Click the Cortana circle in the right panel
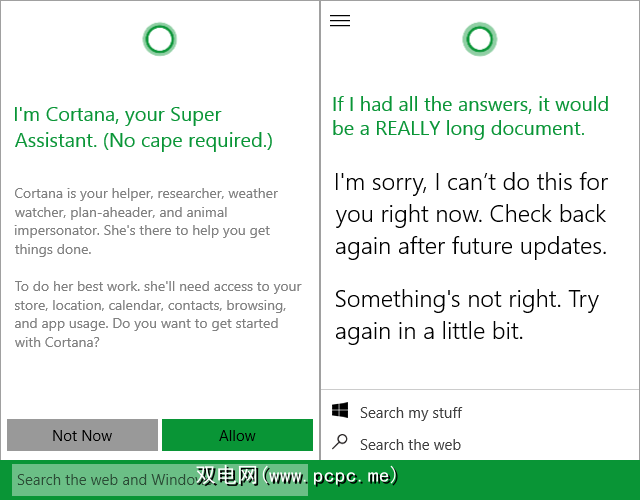This screenshot has width=640, height=500. [479, 40]
